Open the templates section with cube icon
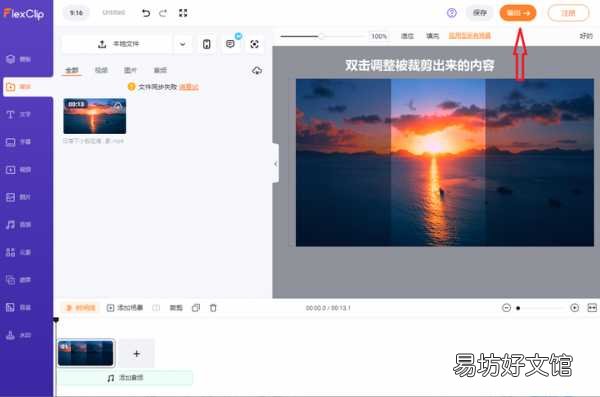Viewport: 600px width, 397px height. (x=18, y=59)
